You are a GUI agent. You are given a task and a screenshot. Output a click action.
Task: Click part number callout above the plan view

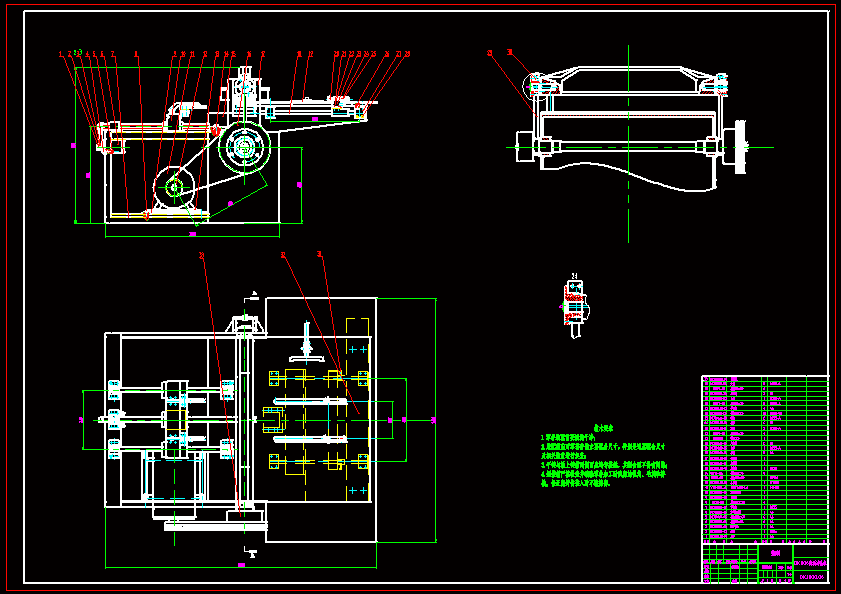coord(285,253)
